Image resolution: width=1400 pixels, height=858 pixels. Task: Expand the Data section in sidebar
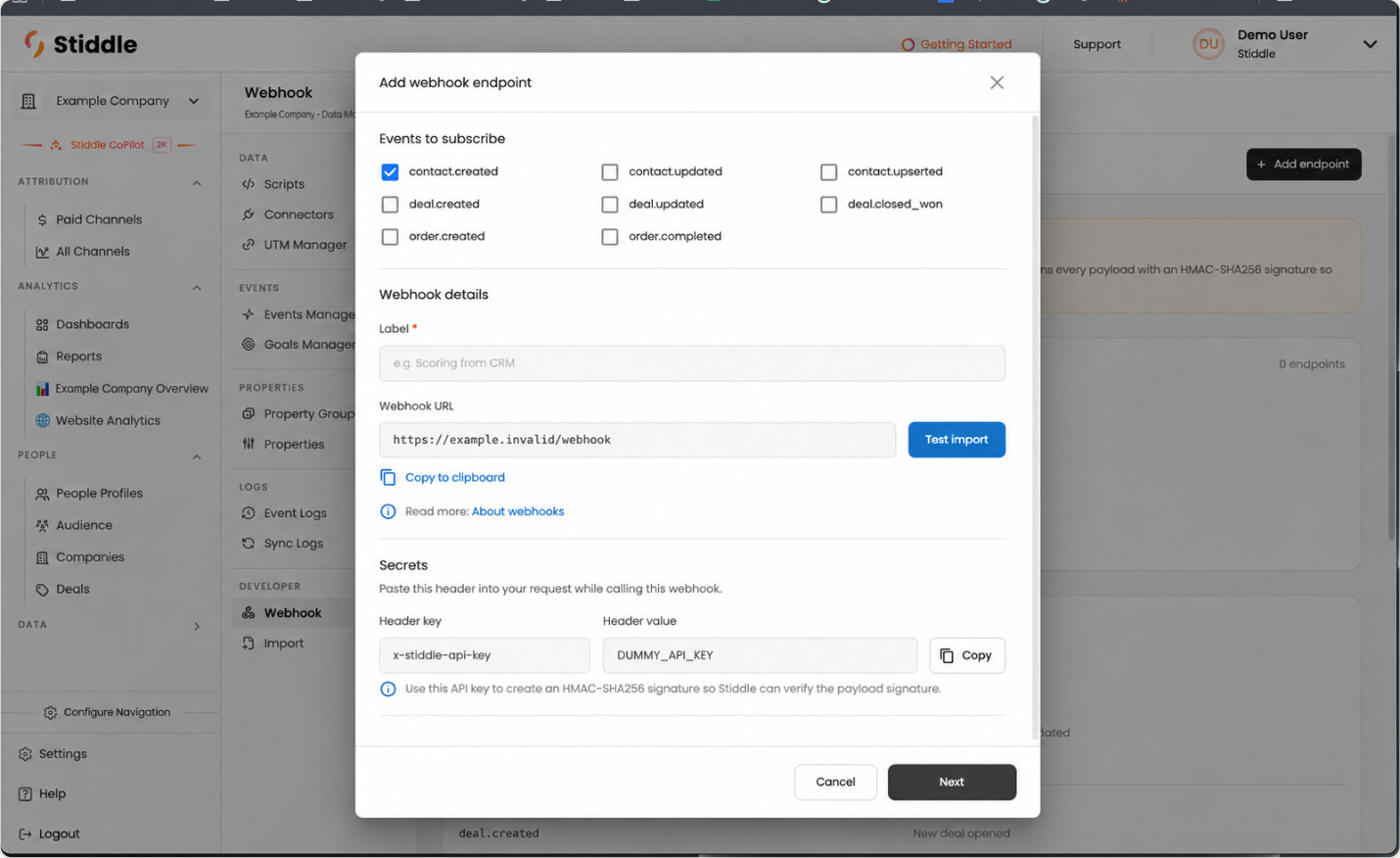(x=197, y=627)
